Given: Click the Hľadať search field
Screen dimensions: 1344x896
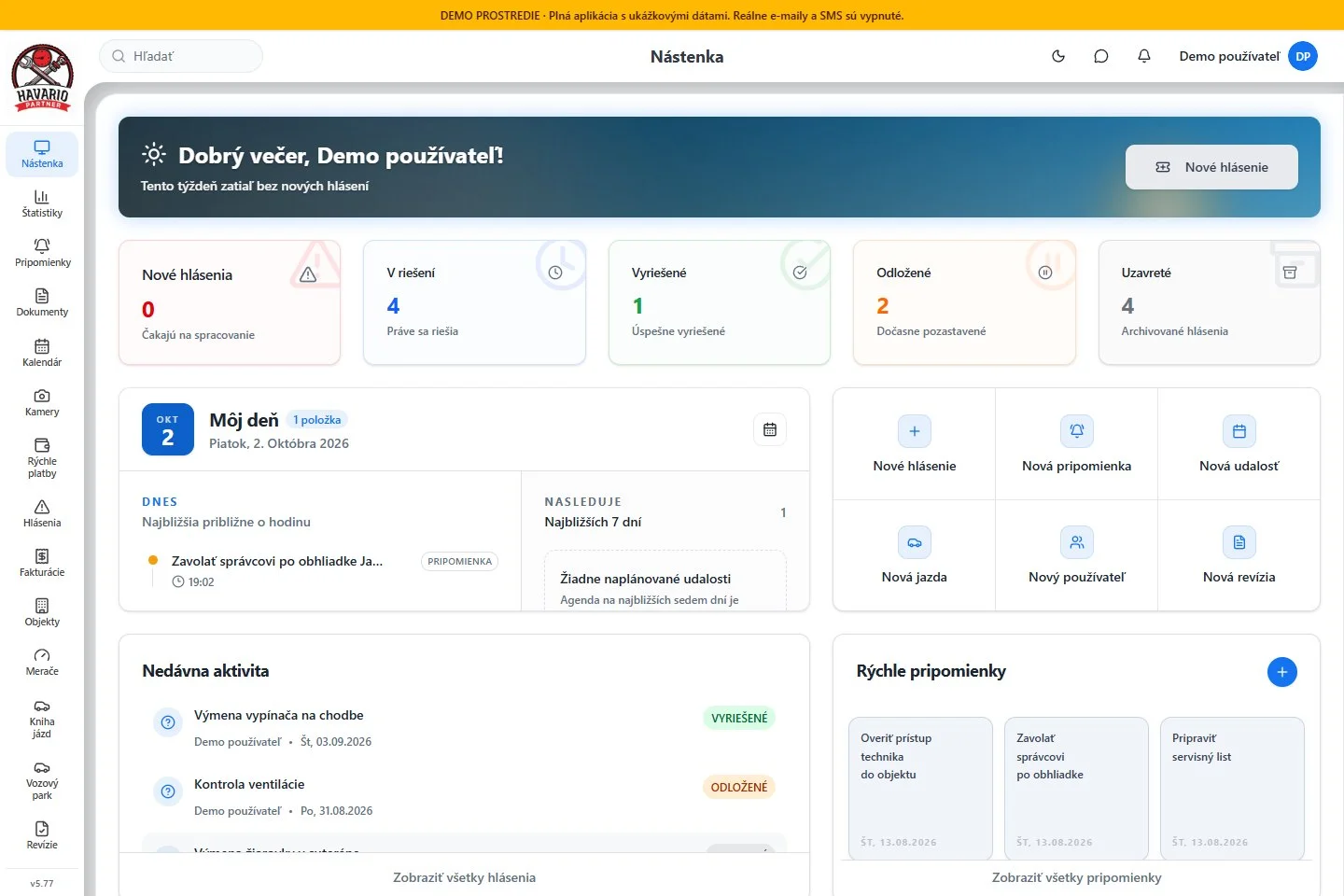Looking at the screenshot, I should pyautogui.click(x=181, y=56).
